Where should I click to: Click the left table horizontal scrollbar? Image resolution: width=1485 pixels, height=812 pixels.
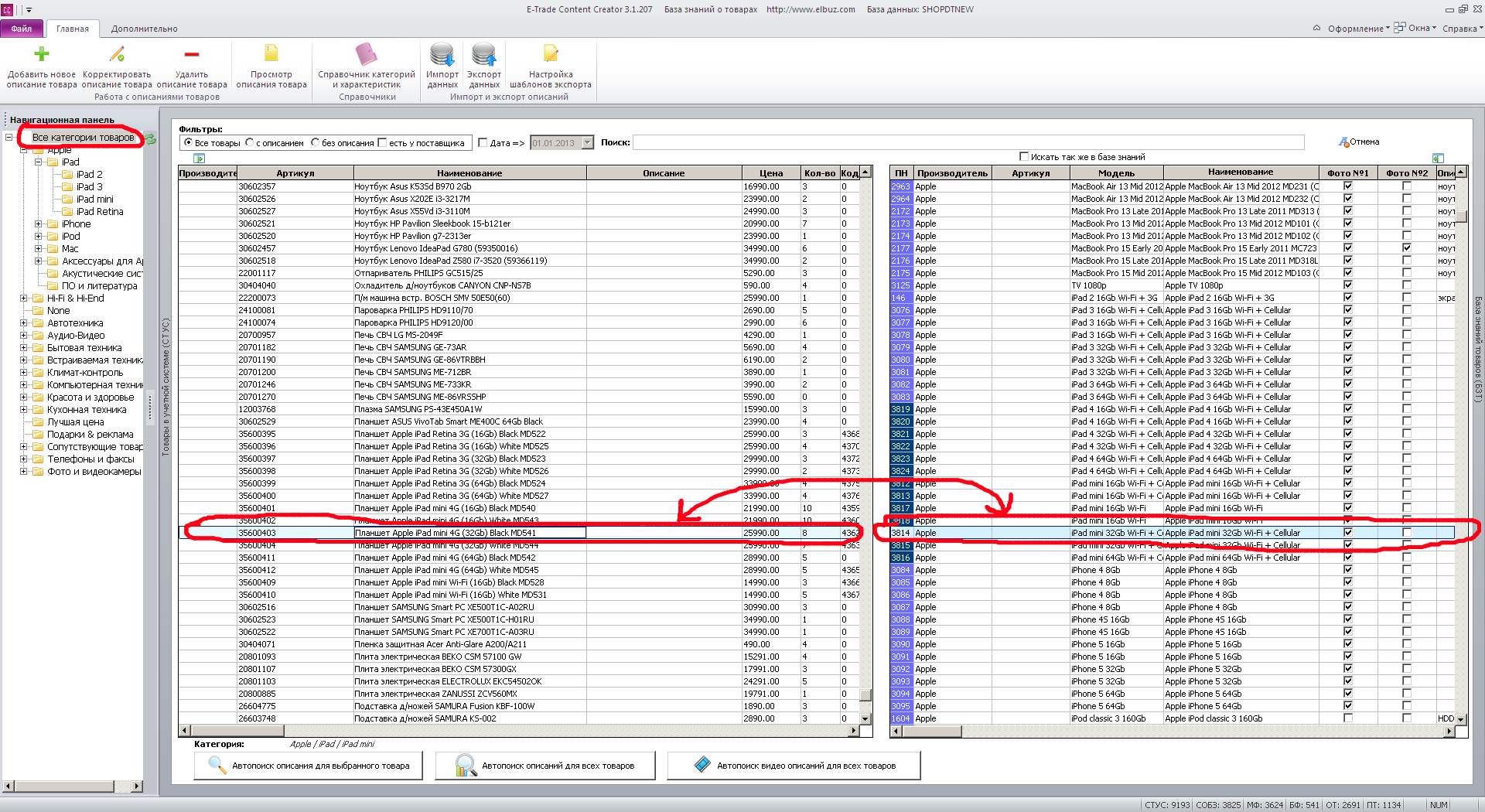pyautogui.click(x=520, y=731)
